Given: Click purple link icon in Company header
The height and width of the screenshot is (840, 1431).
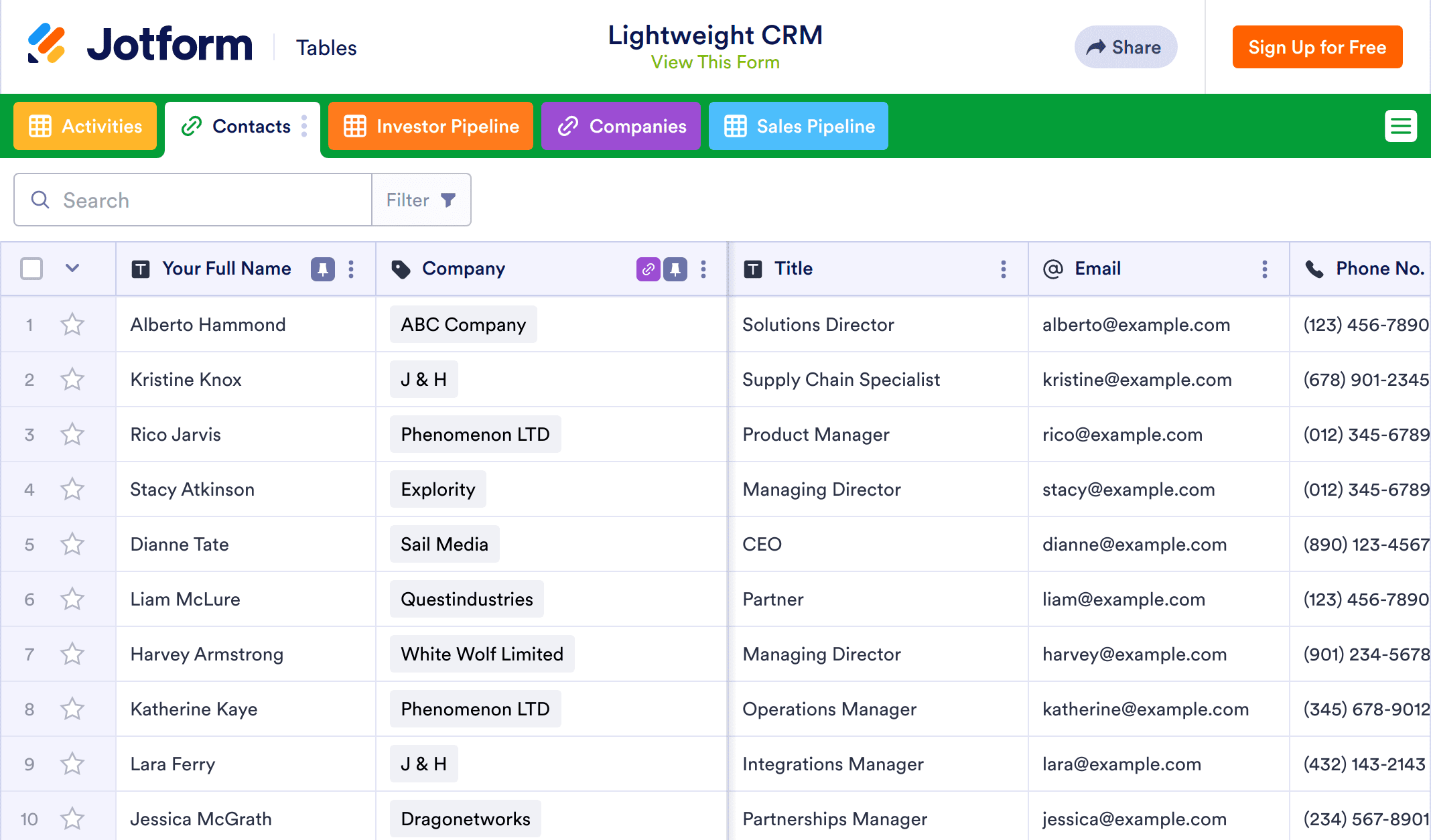Looking at the screenshot, I should click(x=648, y=269).
